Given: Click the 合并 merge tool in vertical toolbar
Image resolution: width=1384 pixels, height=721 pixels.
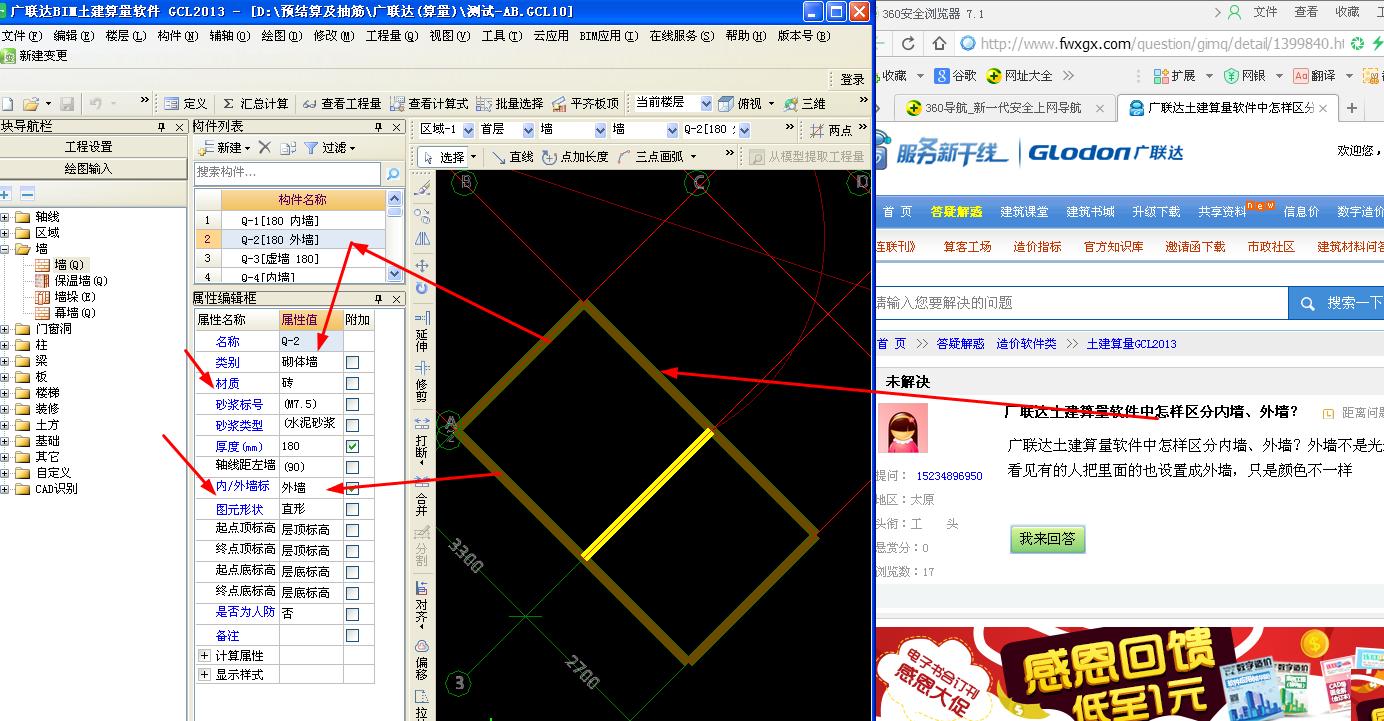Looking at the screenshot, I should 422,495.
